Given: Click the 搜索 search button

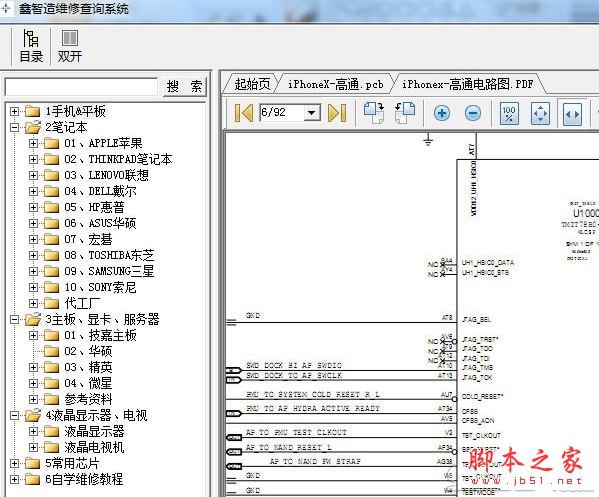Looking at the screenshot, I should tap(185, 87).
